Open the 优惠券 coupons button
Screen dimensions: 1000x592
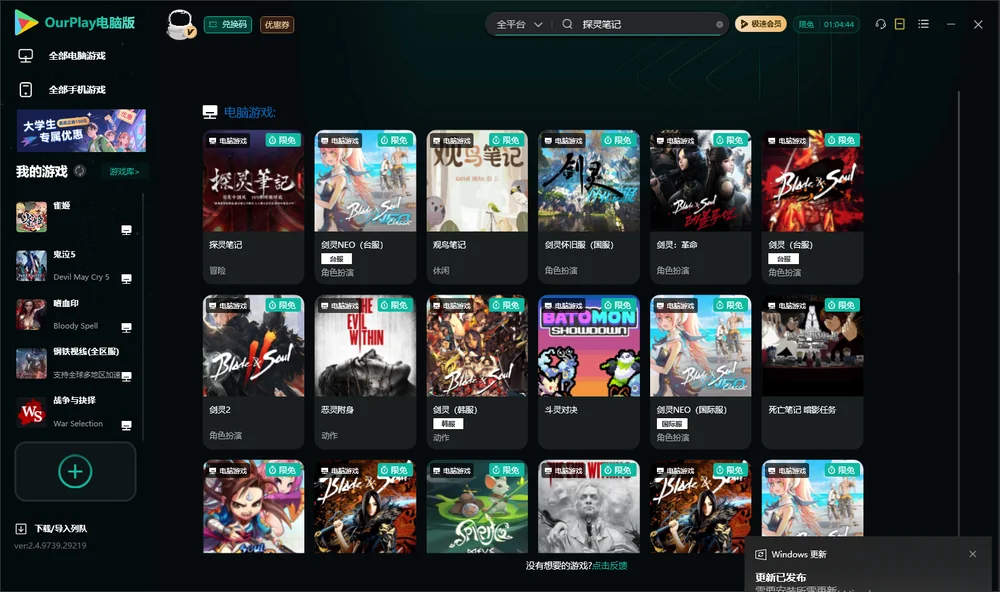[x=277, y=25]
